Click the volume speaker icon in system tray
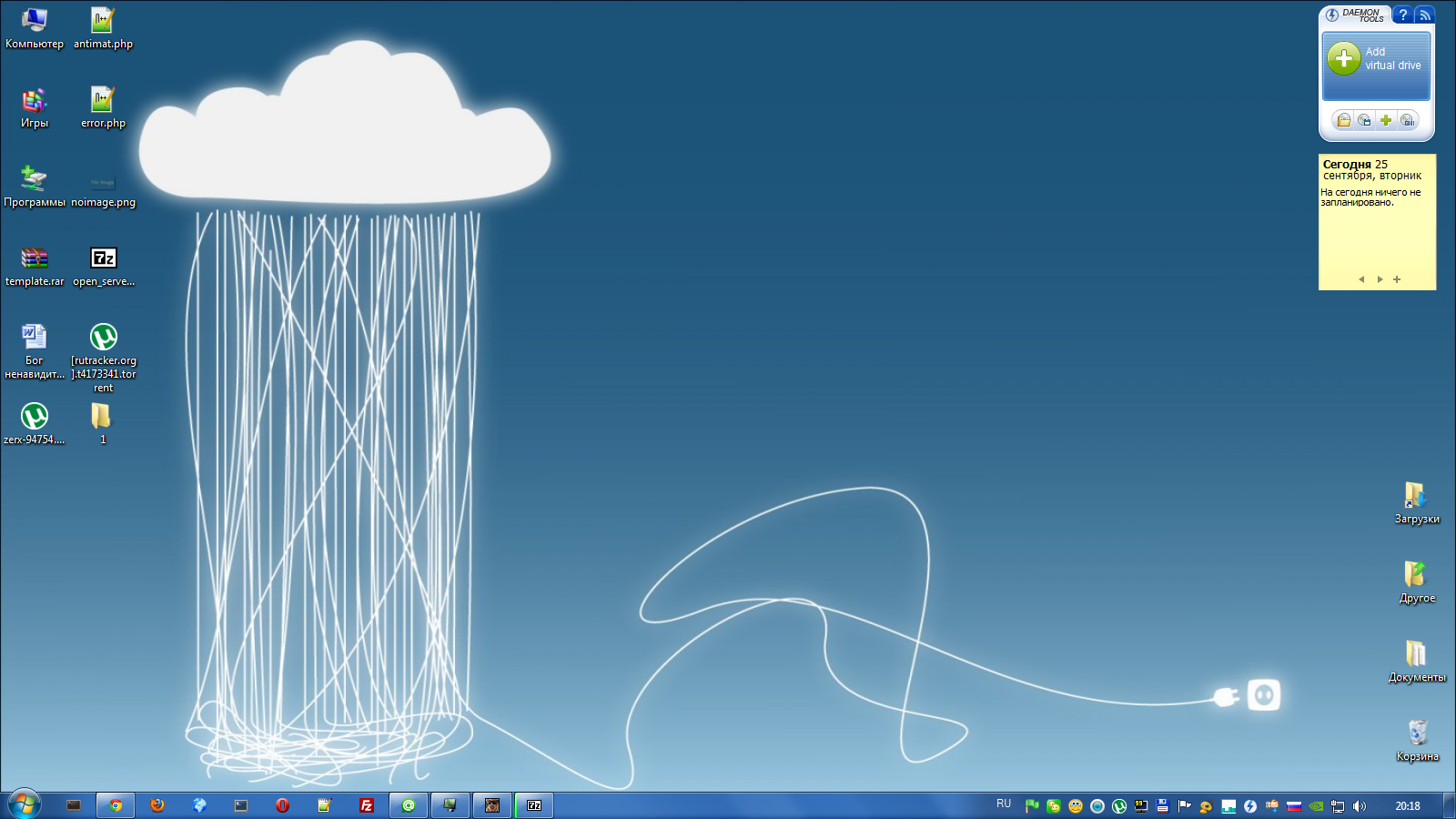The width and height of the screenshot is (1456, 819). (x=1360, y=806)
